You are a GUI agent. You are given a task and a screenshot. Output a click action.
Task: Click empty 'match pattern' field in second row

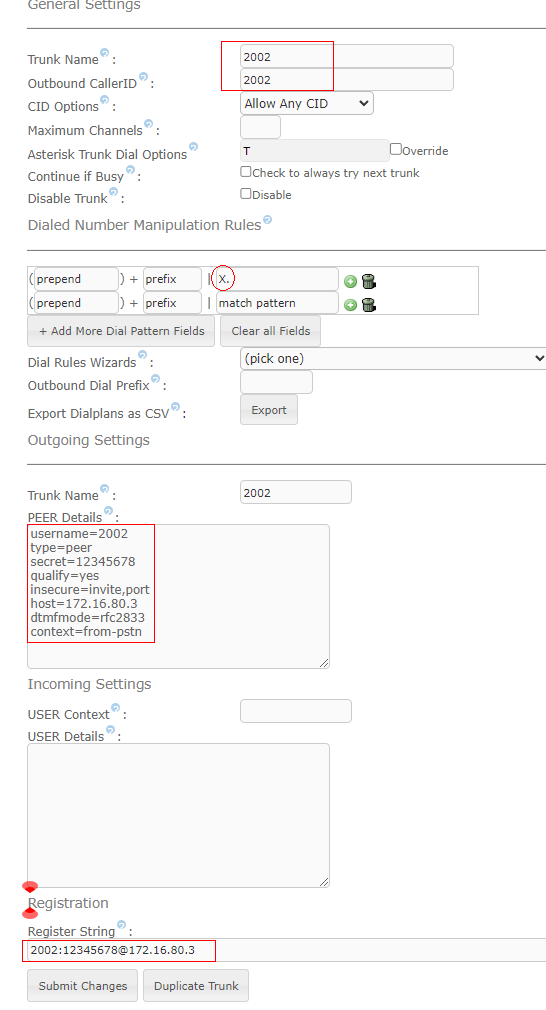click(x=277, y=303)
